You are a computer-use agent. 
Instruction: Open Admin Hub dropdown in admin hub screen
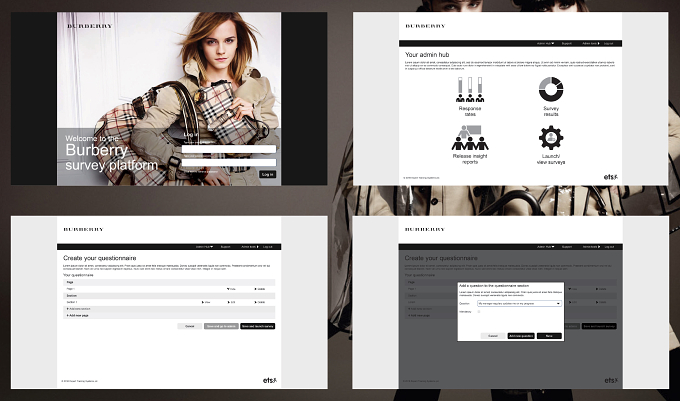point(546,43)
